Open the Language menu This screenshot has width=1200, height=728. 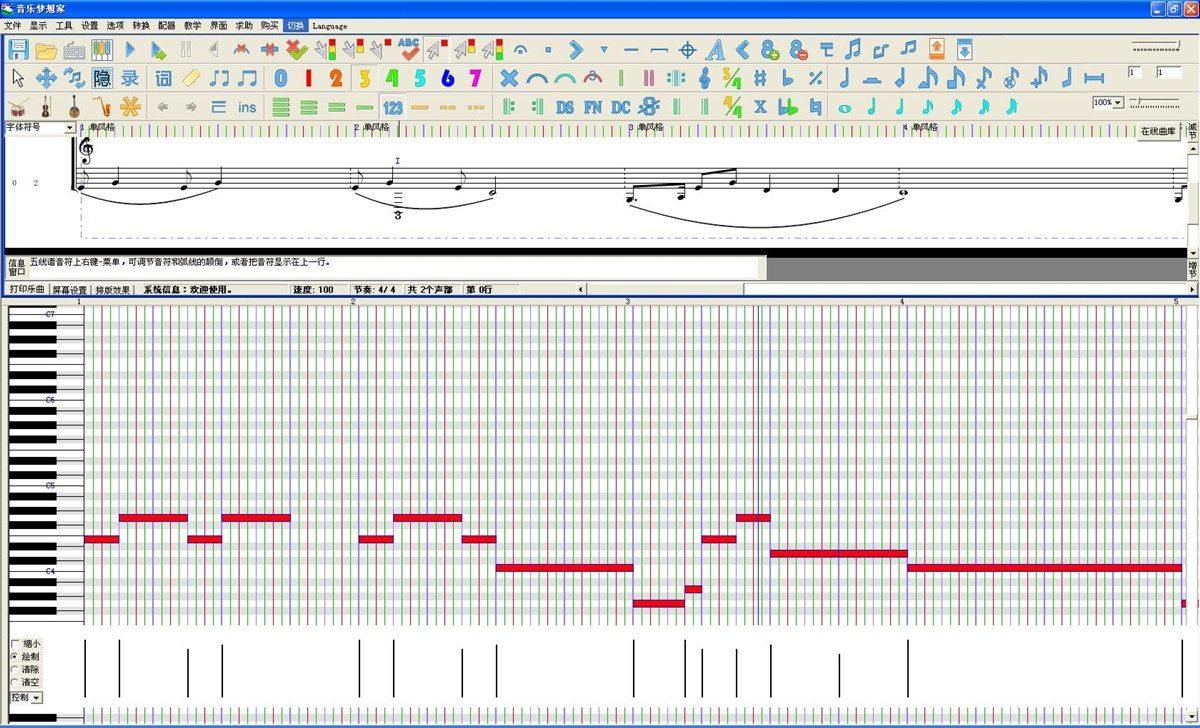329,25
